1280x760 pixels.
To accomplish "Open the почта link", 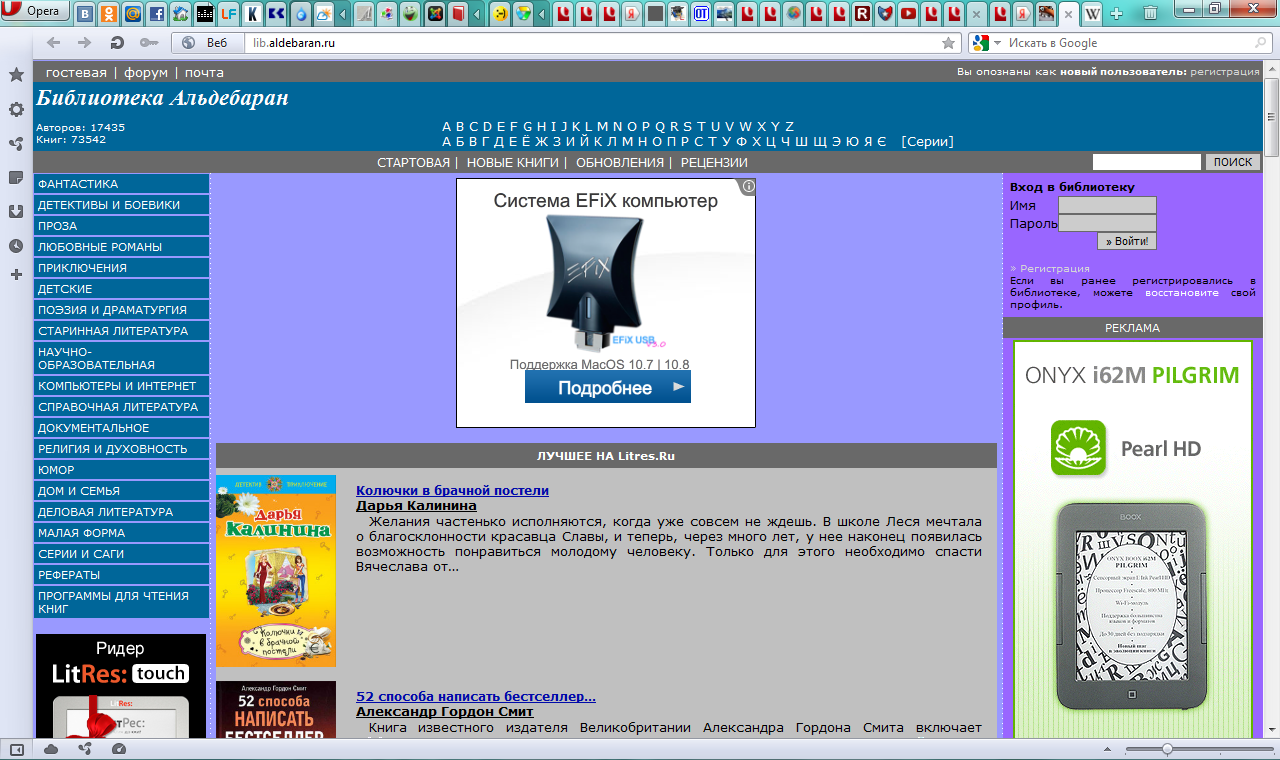I will (x=204, y=72).
